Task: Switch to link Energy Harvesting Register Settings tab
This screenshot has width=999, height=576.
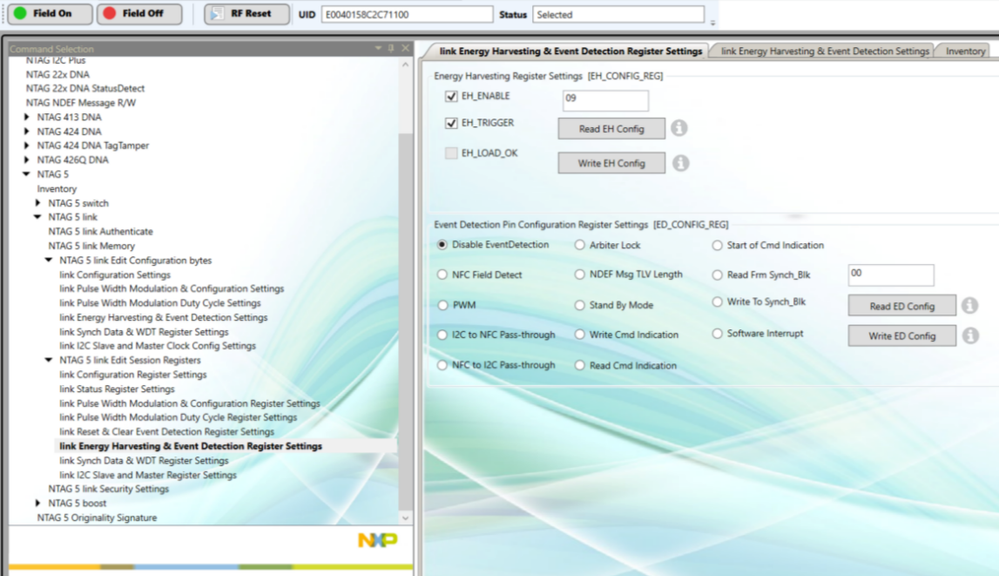Action: (570, 51)
